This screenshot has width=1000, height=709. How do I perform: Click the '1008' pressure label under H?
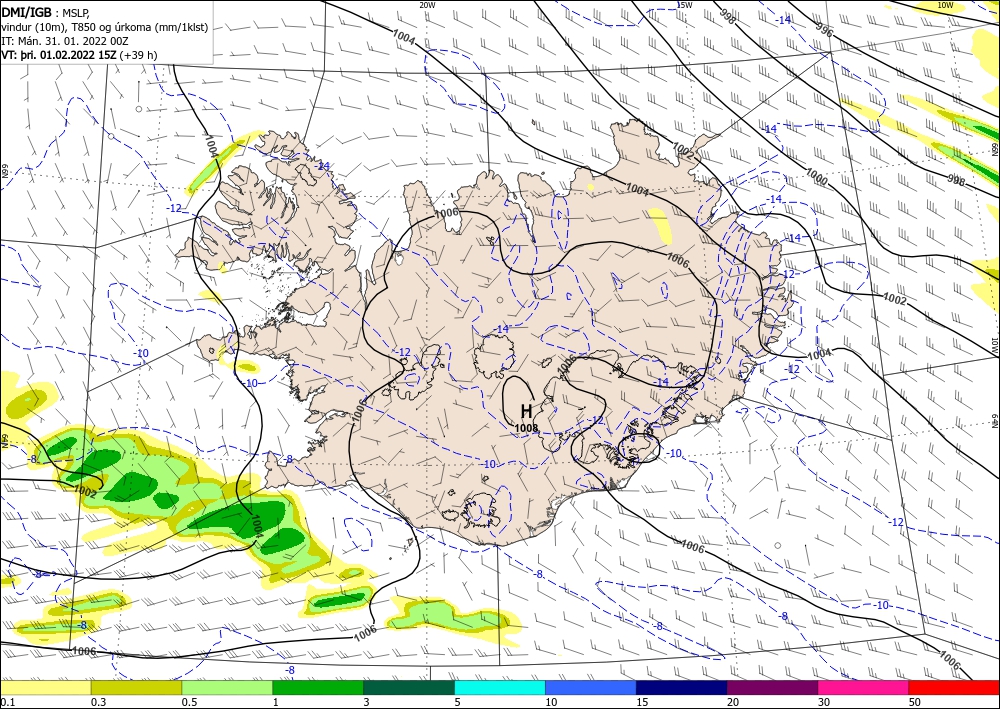point(526,427)
